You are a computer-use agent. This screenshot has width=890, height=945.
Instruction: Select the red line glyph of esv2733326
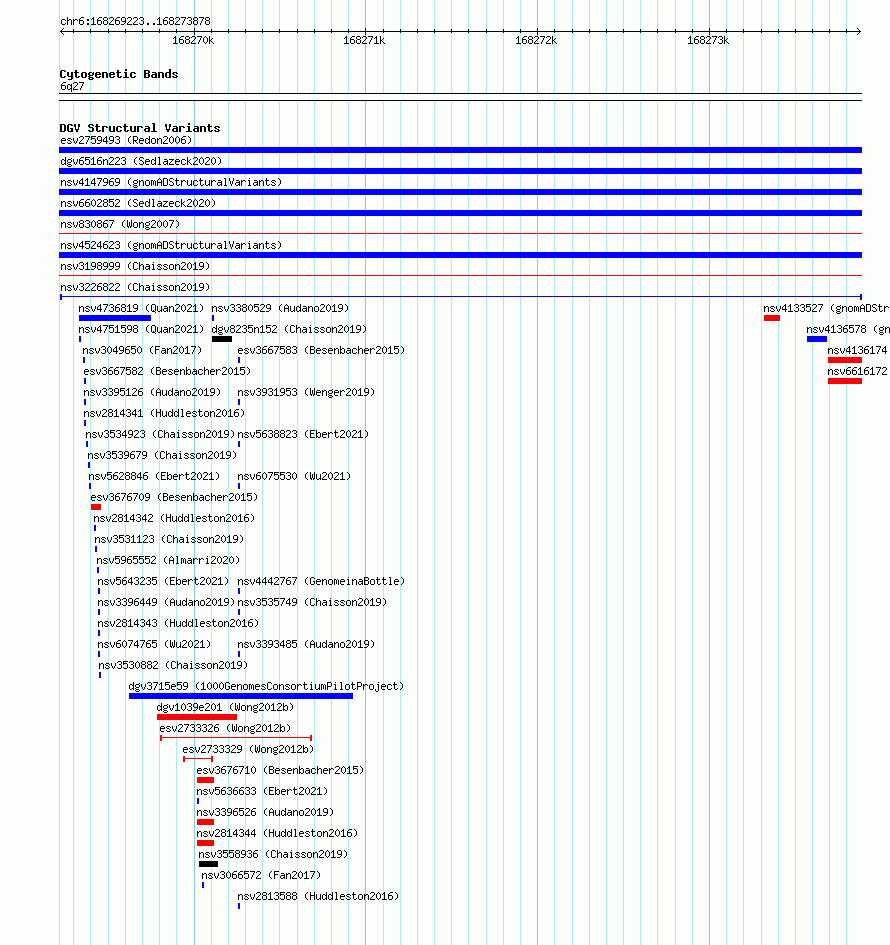point(236,738)
